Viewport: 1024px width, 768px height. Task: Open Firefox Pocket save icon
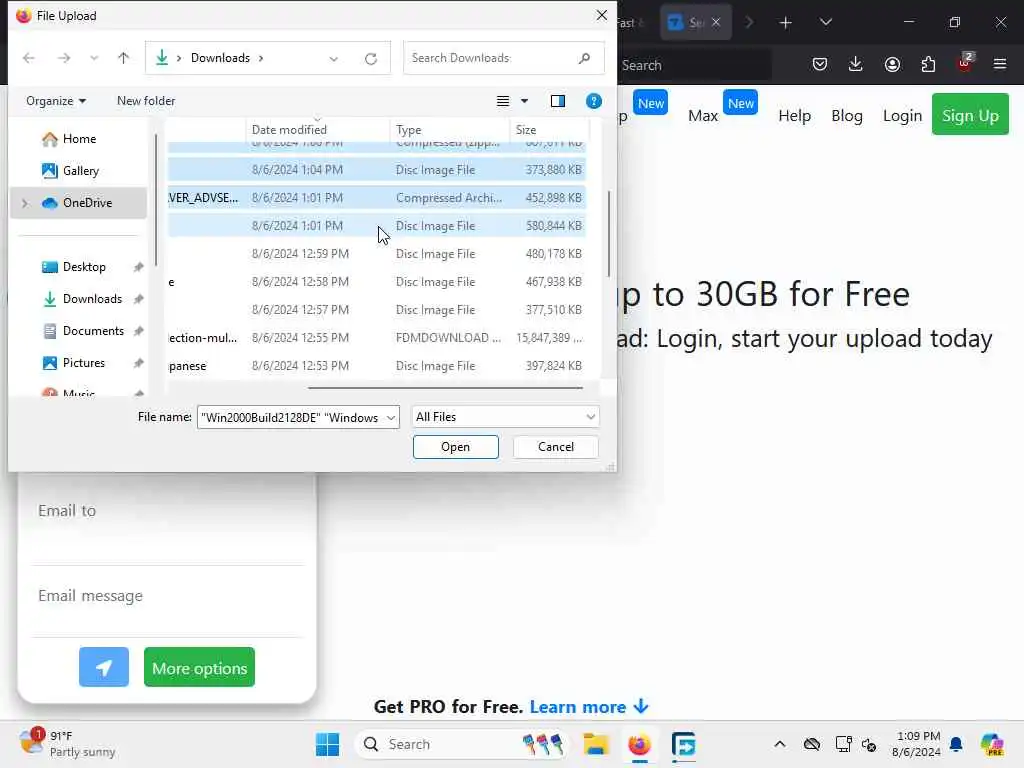[x=820, y=64]
